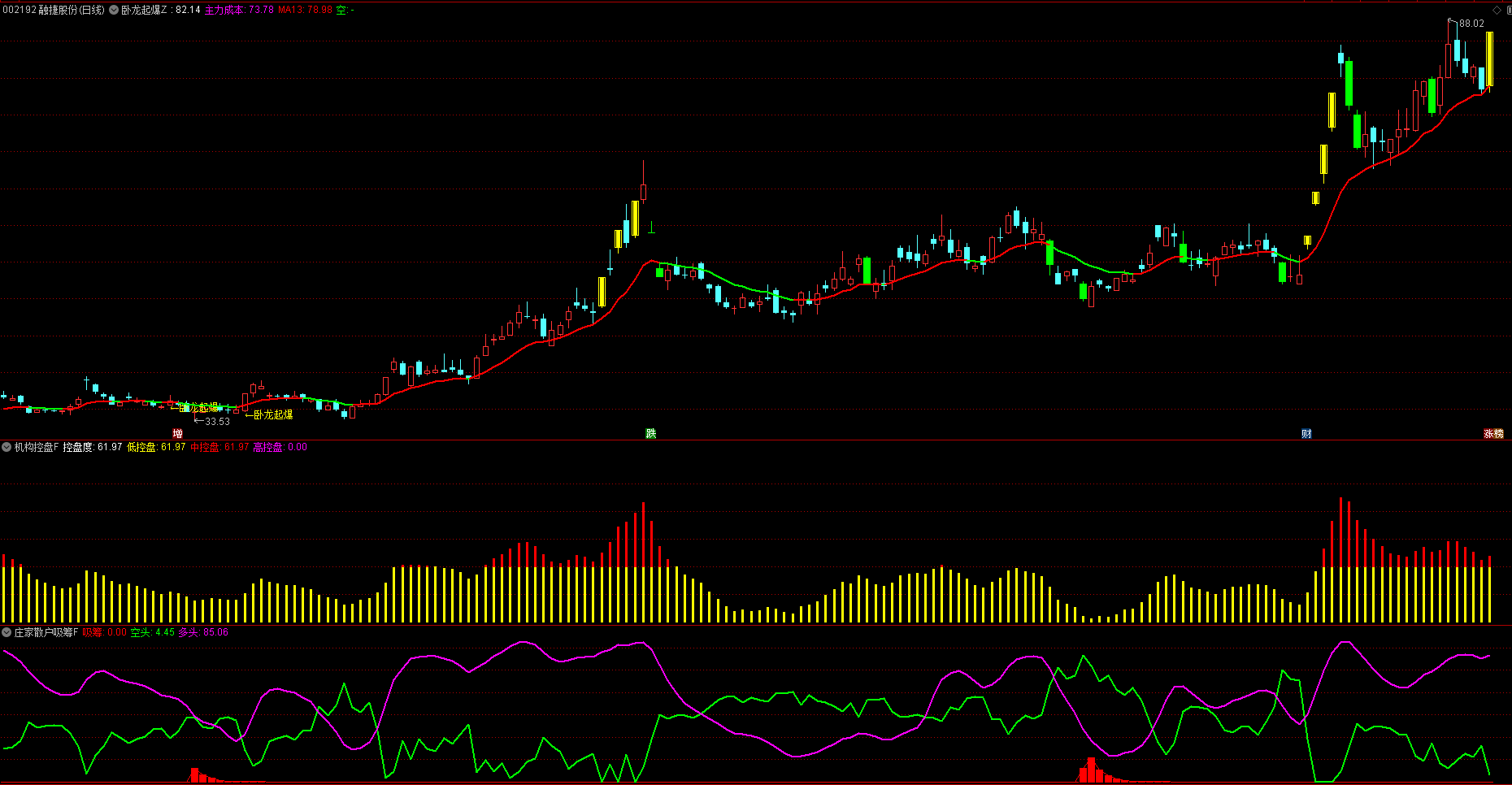The height and width of the screenshot is (785, 1512).
Task: Click the rightmost 卧龙起爆 signal annotation
Action: tap(272, 414)
